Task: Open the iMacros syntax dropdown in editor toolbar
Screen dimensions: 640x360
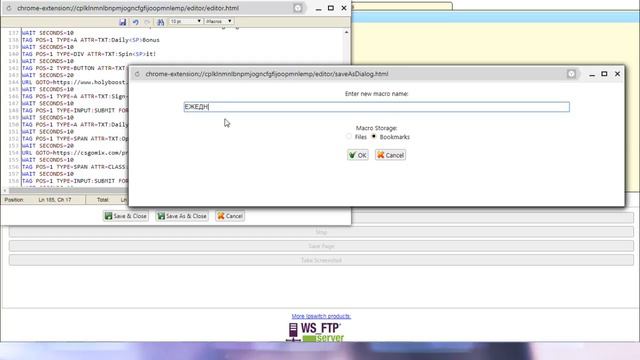Action: pyautogui.click(x=219, y=21)
